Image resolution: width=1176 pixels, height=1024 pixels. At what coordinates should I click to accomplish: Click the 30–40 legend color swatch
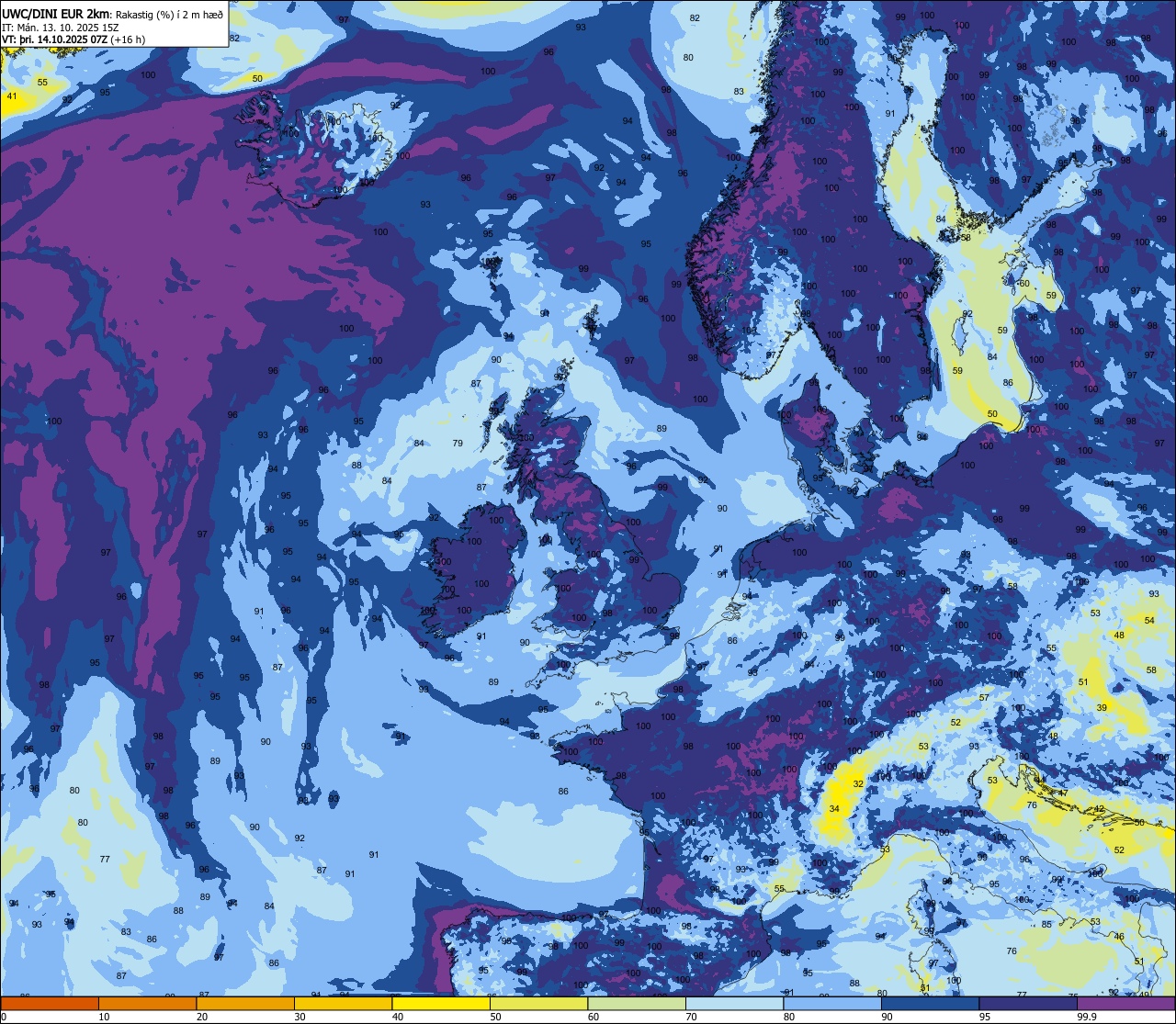(x=343, y=1003)
